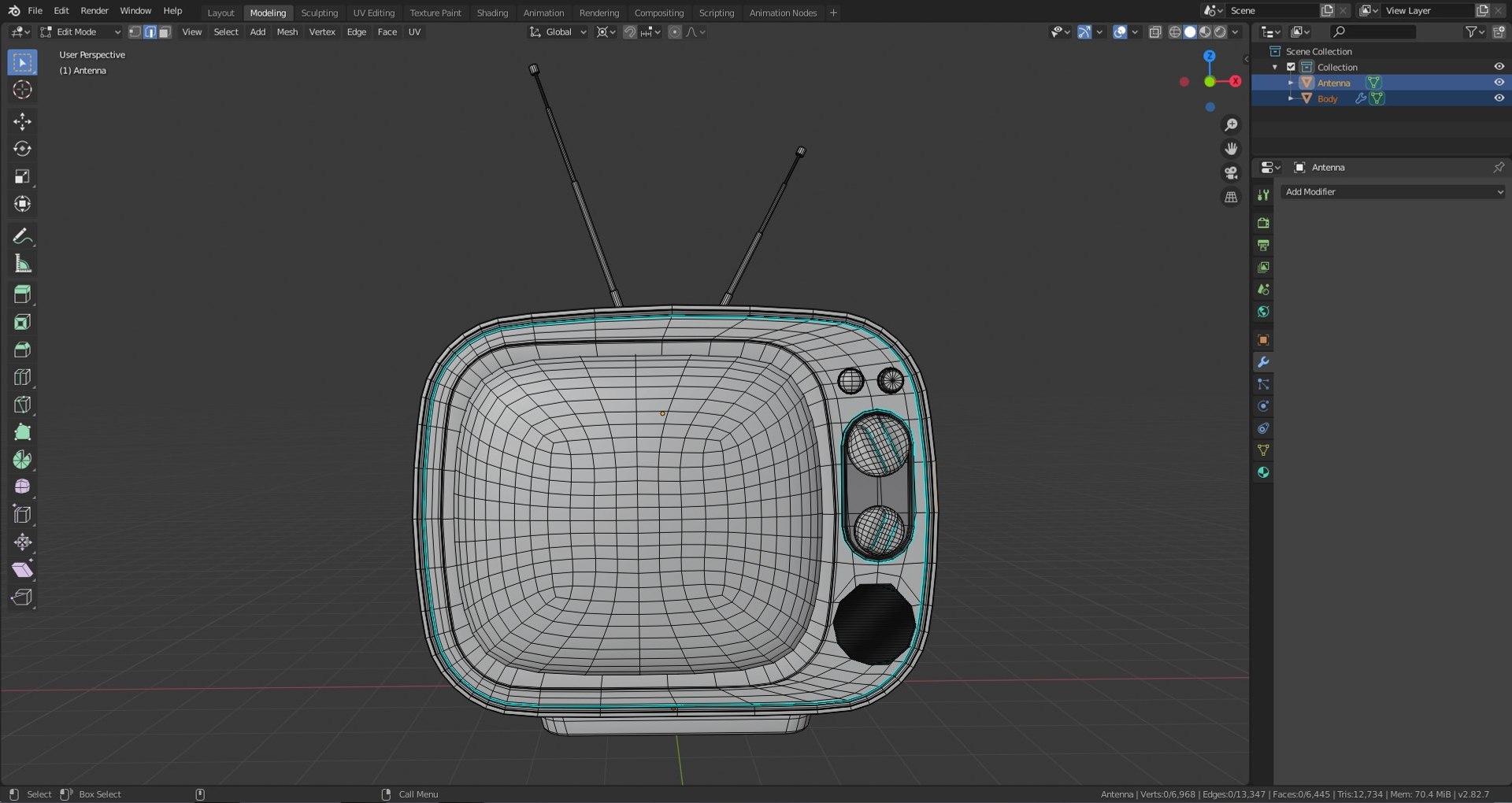Open the Global orientation dropdown
Image resolution: width=1512 pixels, height=803 pixels.
558,32
